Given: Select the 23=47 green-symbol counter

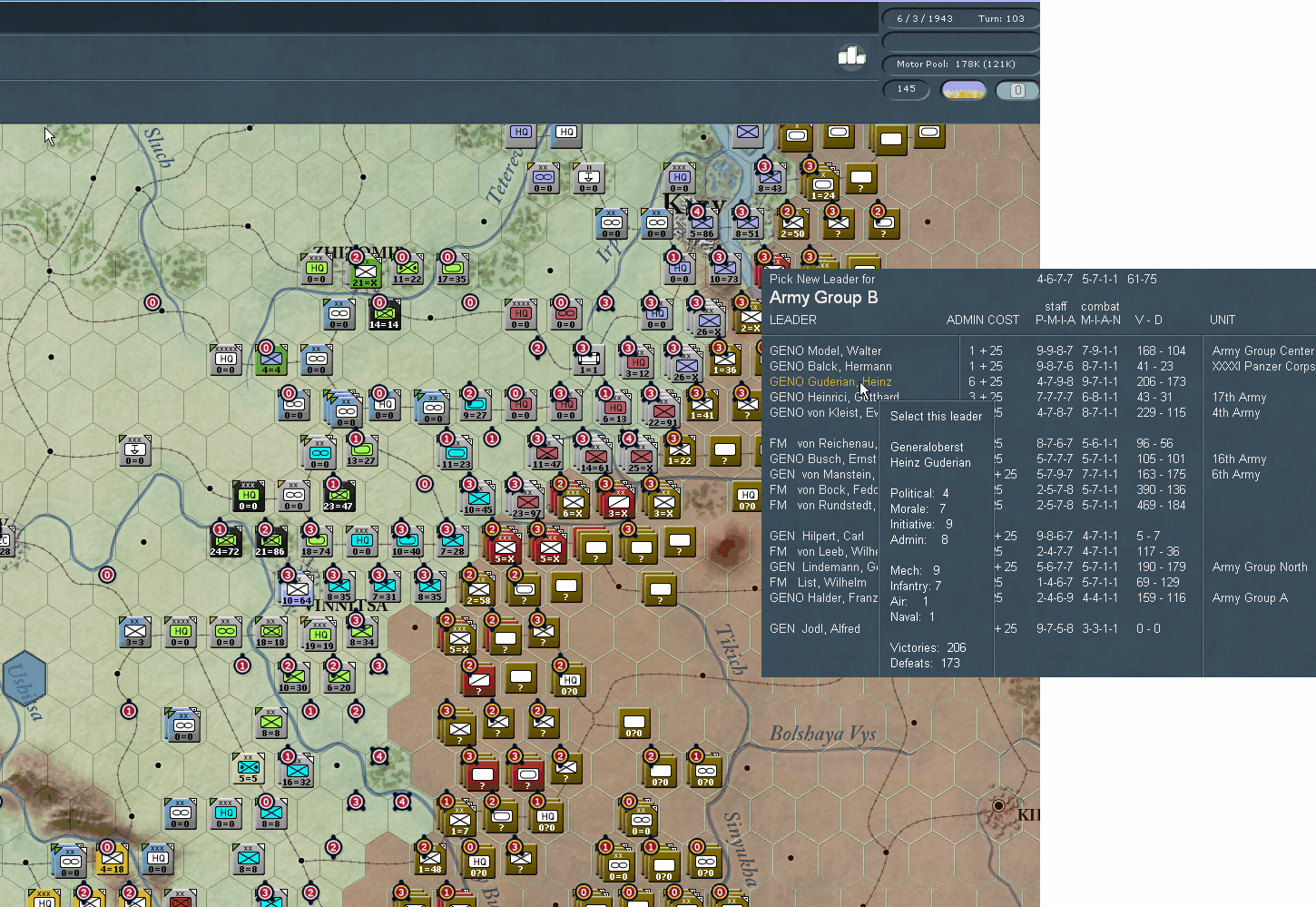Looking at the screenshot, I should pyautogui.click(x=338, y=497).
